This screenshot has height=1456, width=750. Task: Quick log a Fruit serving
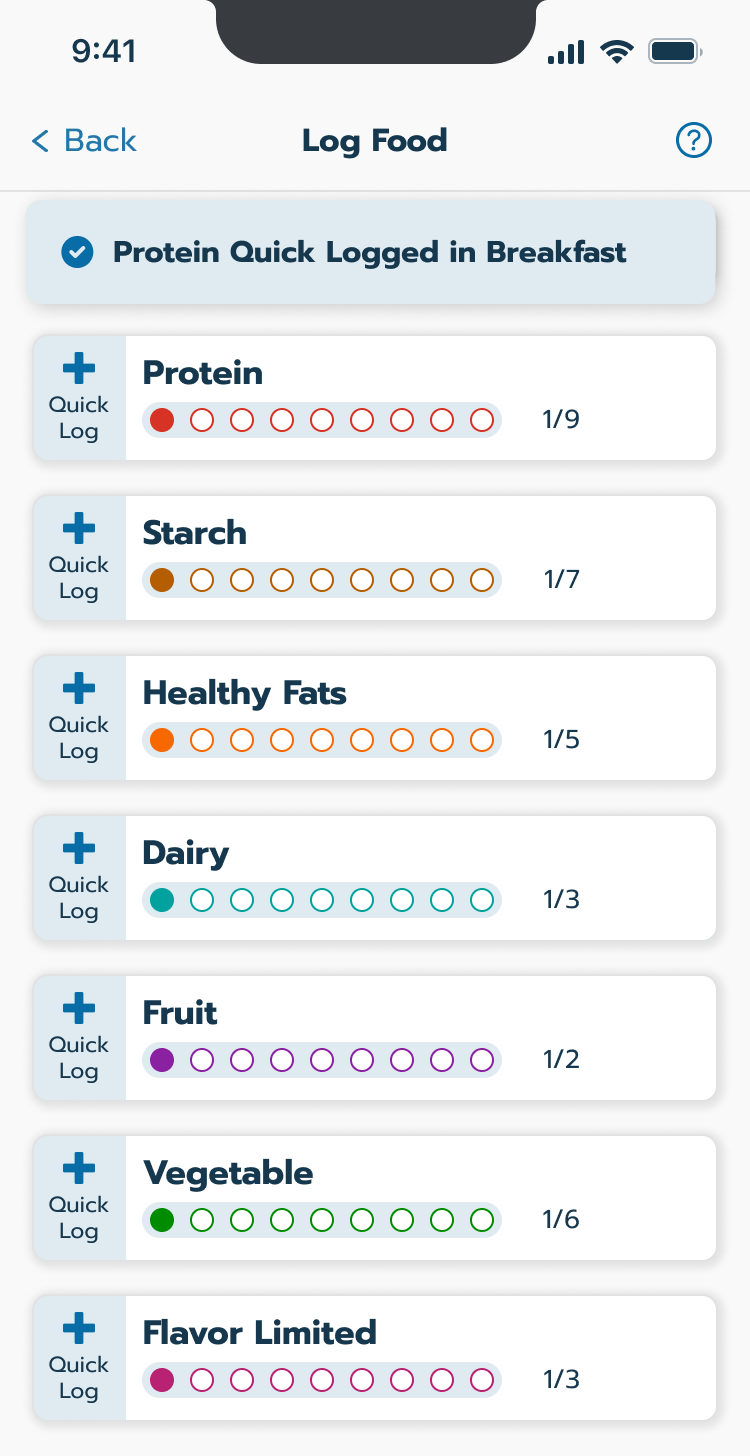[79, 1038]
